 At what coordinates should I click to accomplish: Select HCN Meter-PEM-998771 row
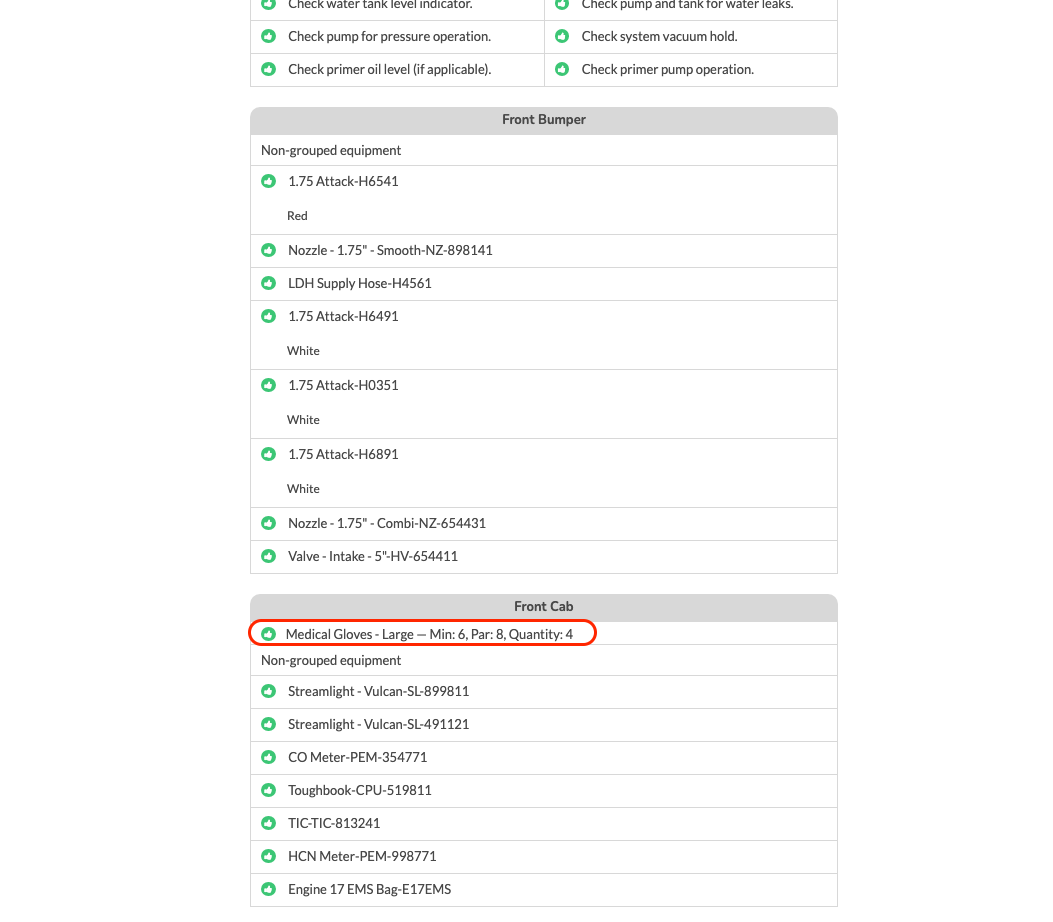[544, 856]
